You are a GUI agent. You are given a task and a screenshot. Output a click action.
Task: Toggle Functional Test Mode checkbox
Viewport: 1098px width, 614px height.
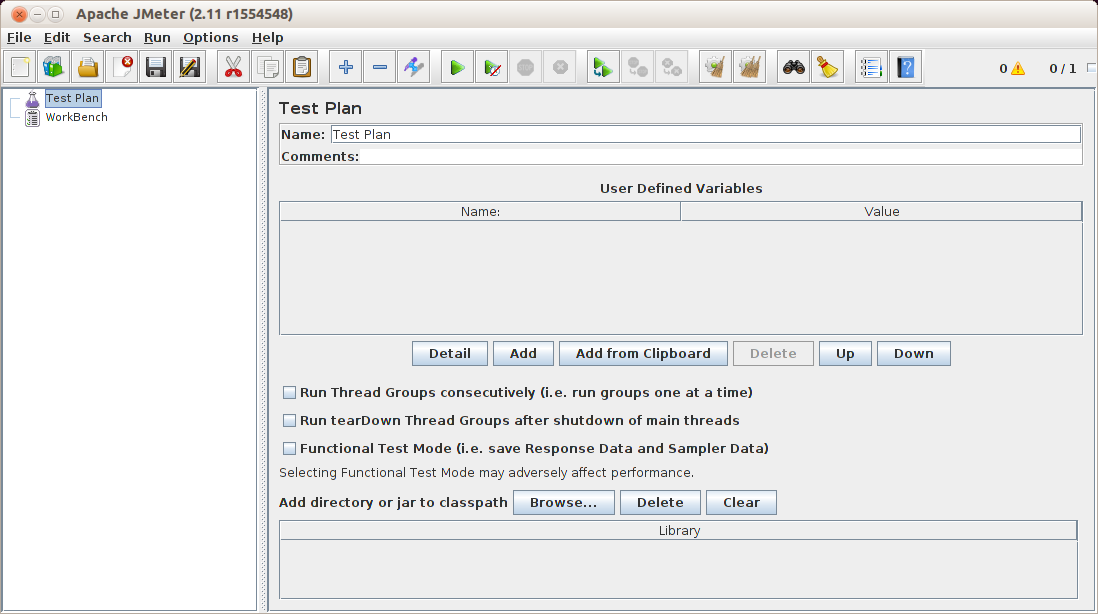click(289, 449)
